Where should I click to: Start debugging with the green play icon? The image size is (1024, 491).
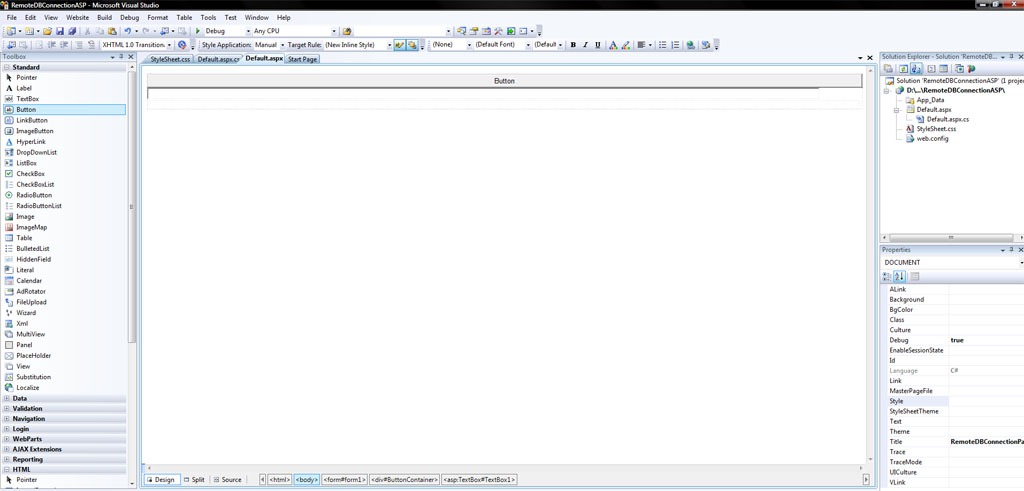pos(198,31)
